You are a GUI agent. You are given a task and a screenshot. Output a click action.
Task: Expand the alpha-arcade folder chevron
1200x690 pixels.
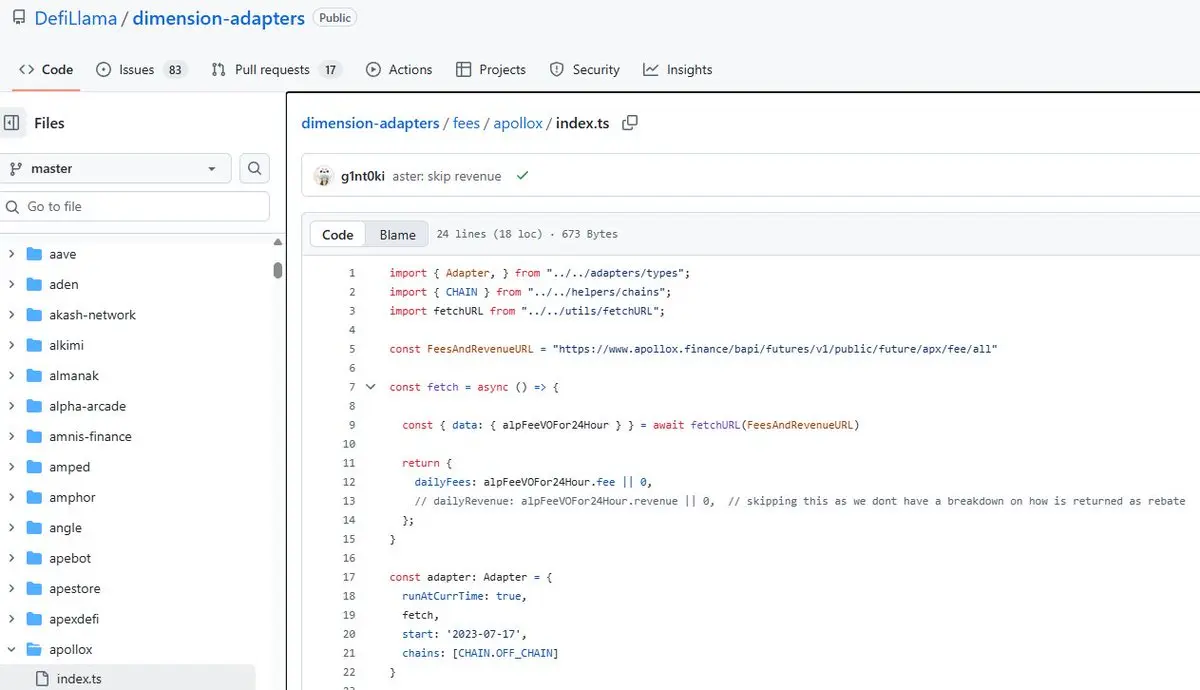[11, 406]
